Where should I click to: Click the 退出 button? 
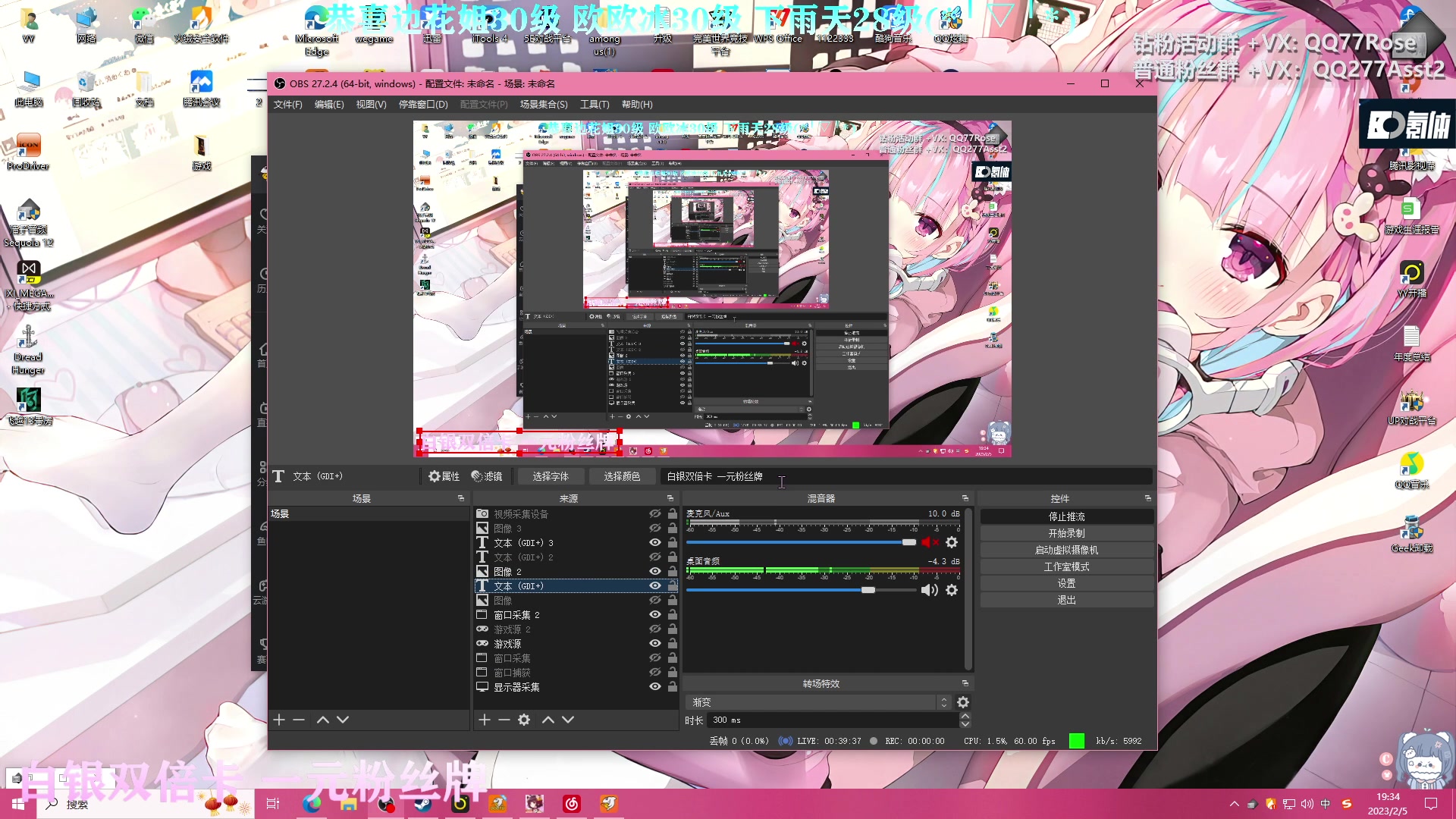[x=1066, y=600]
